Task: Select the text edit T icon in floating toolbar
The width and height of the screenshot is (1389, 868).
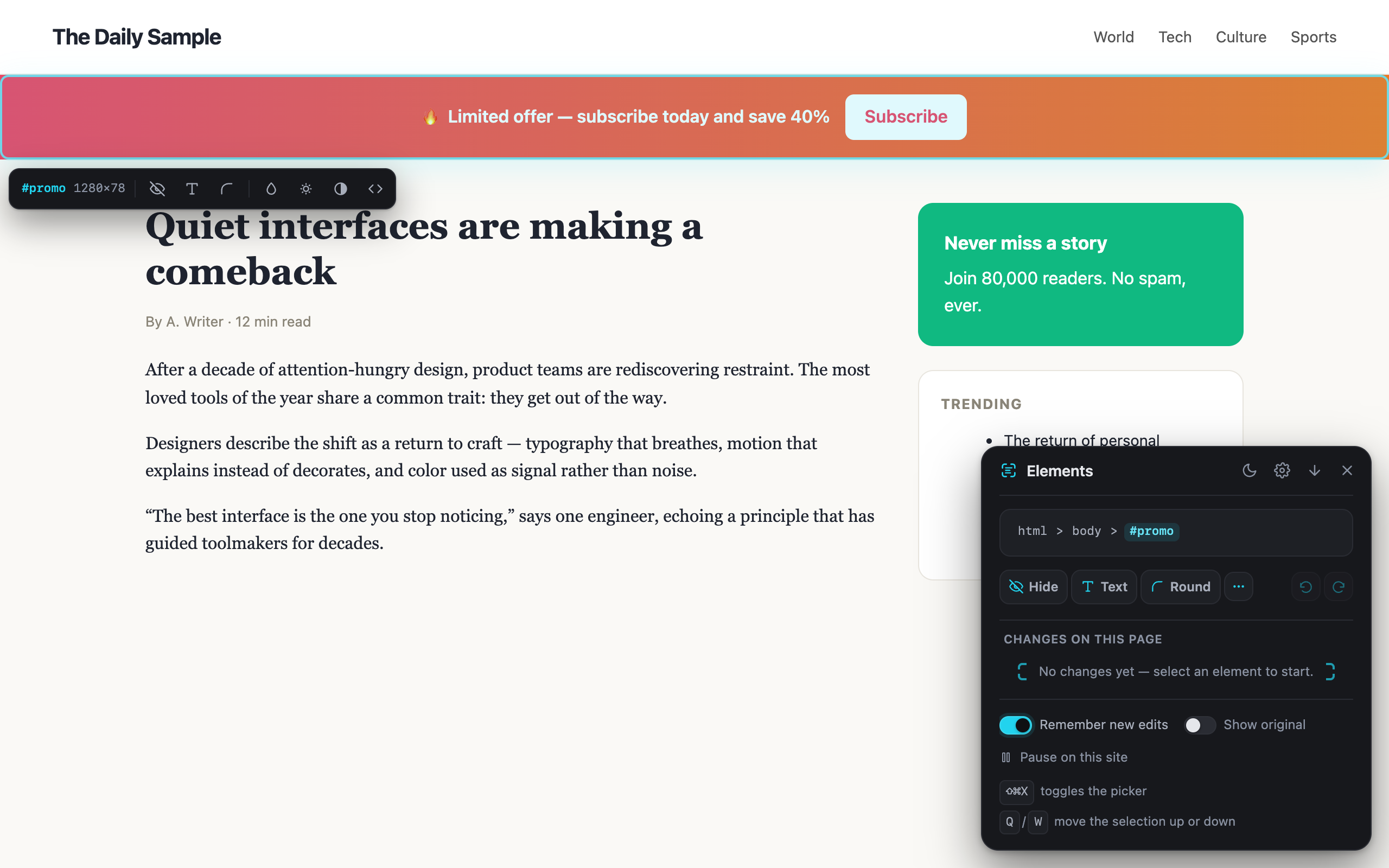Action: (x=192, y=189)
